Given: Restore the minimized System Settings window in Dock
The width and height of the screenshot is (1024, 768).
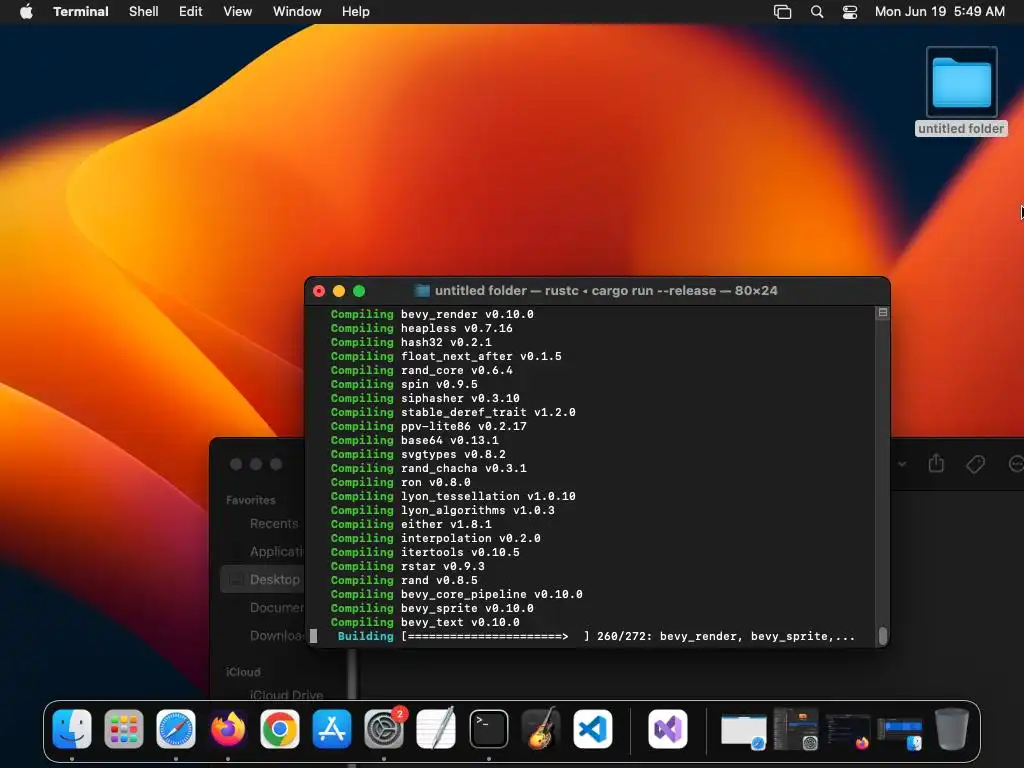Looking at the screenshot, I should coord(796,729).
